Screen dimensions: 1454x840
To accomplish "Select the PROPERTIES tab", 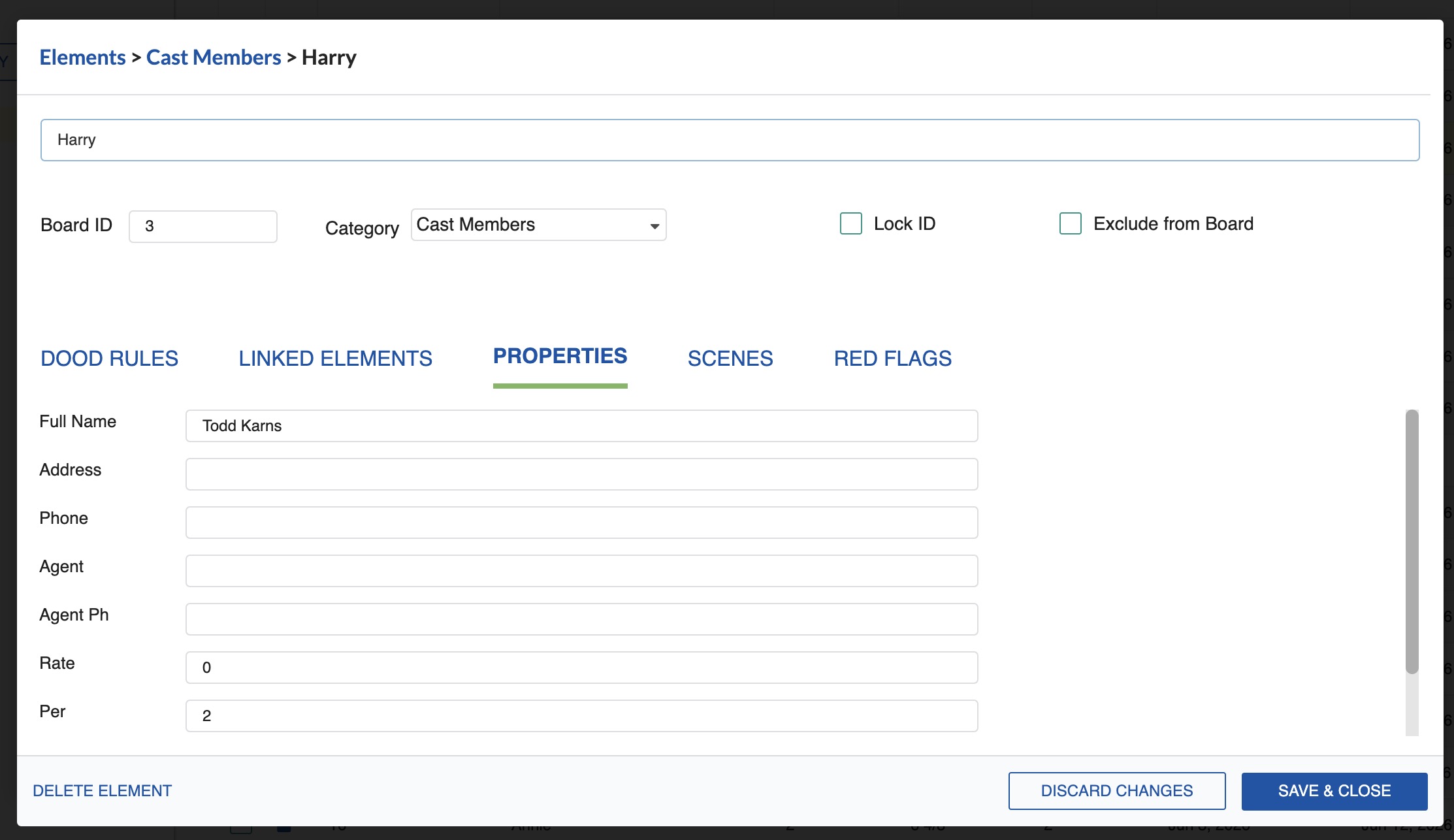I will (x=560, y=356).
